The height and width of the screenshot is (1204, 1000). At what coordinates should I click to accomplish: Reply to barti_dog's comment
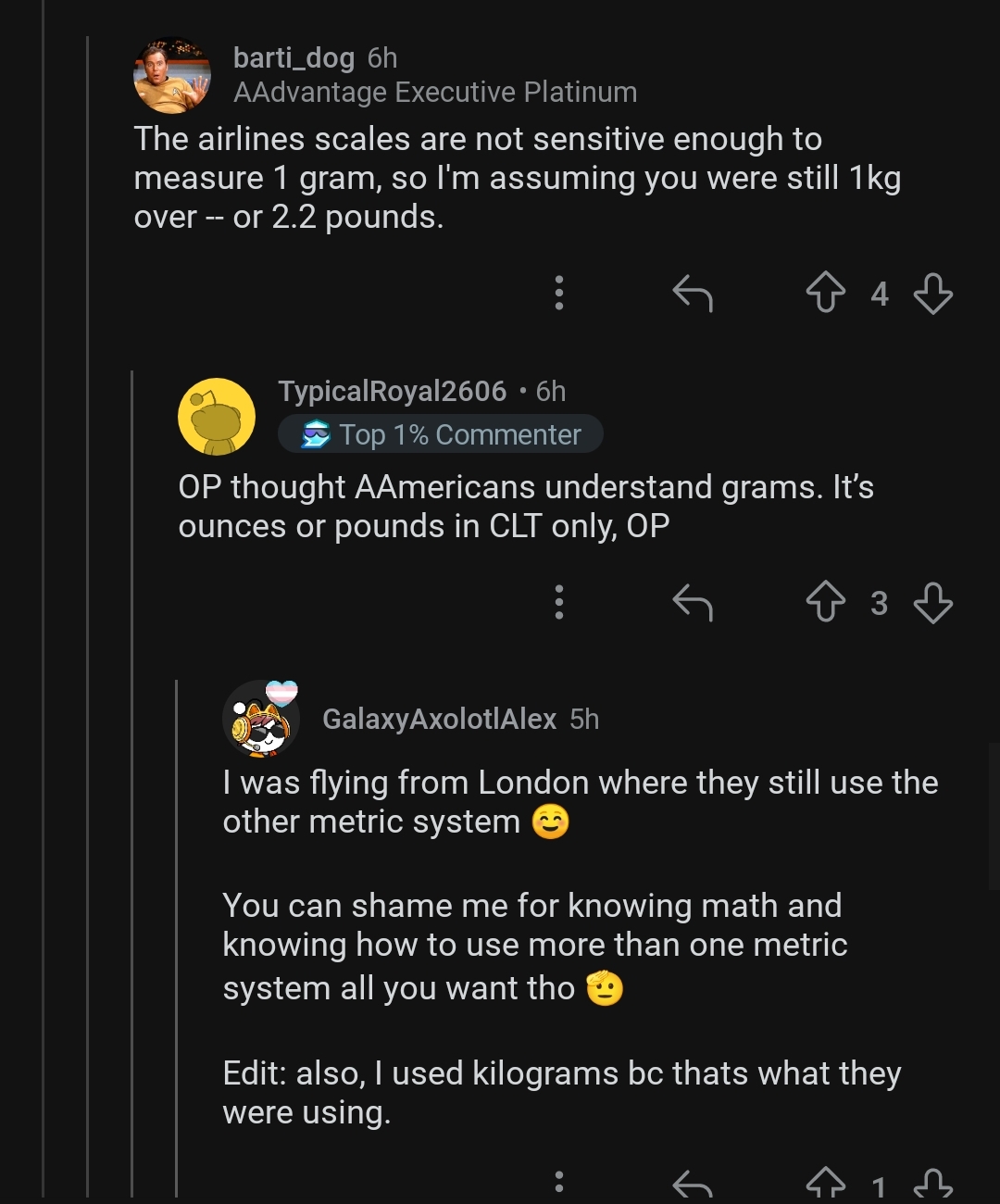693,294
